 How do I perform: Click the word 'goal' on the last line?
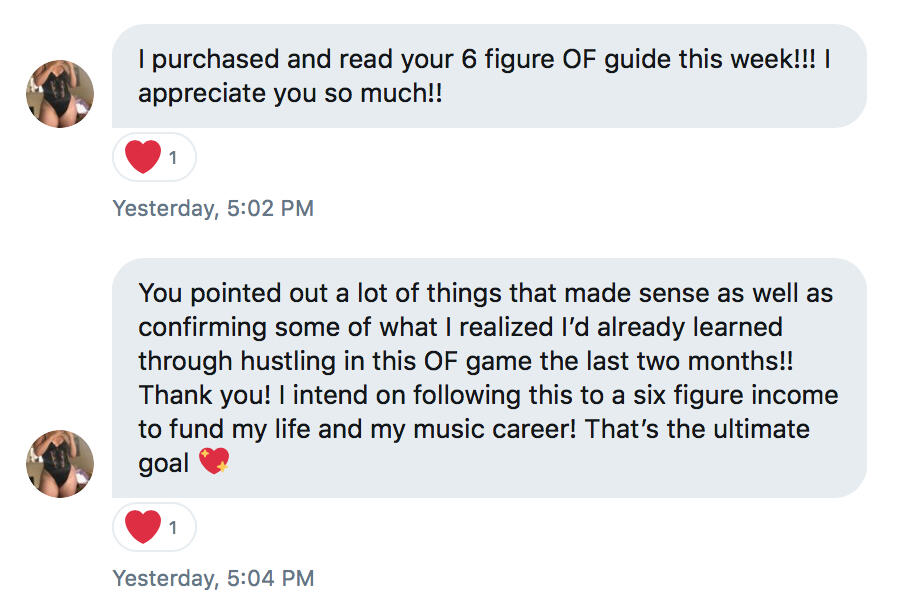tap(164, 463)
